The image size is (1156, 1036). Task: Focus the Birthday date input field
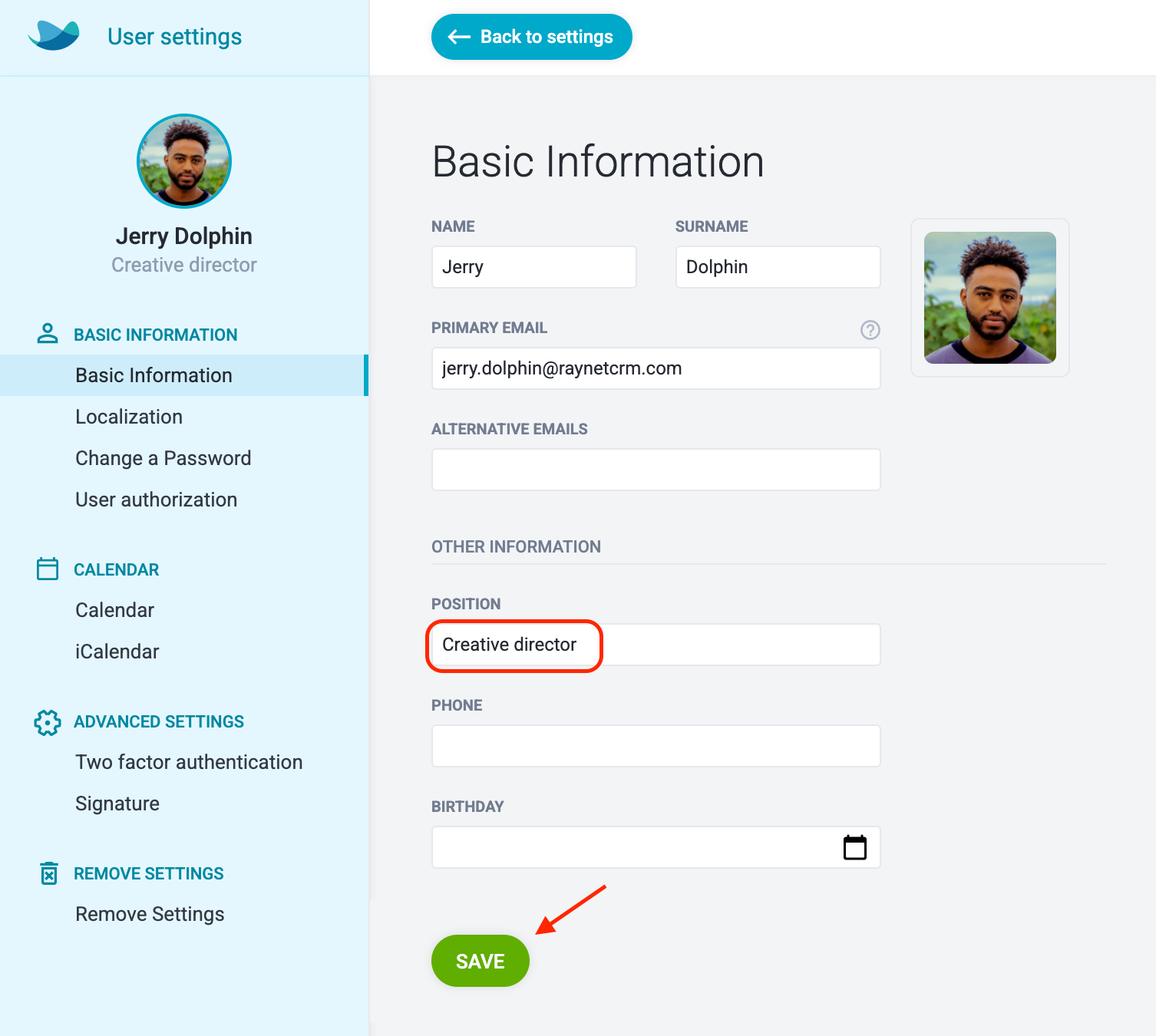656,847
